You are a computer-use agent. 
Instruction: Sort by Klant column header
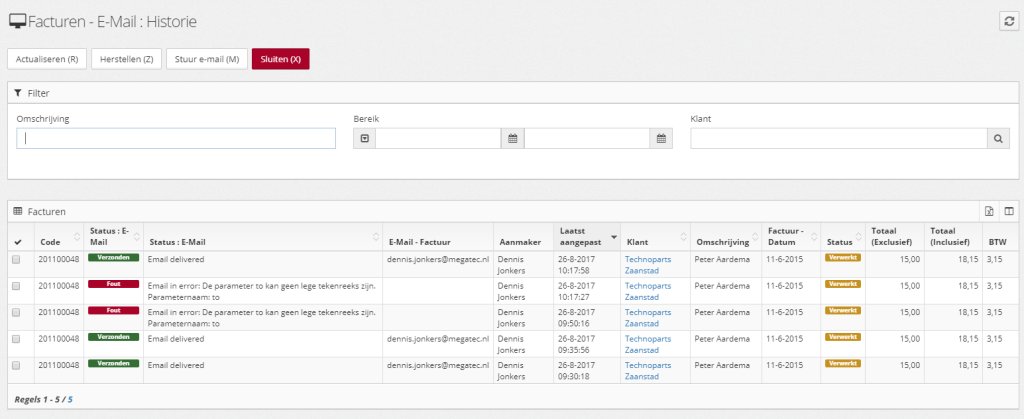coord(656,237)
